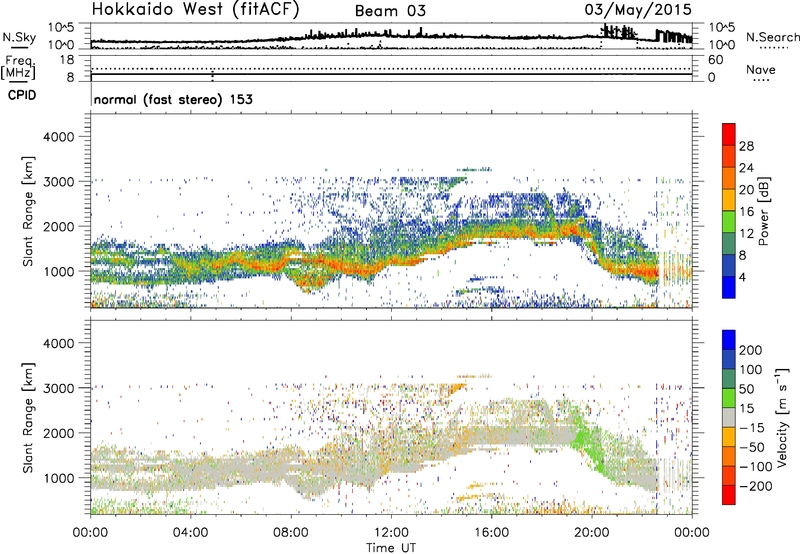Image resolution: width=800 pixels, height=554 pixels.
Task: Click the date '03/May/2015'
Action: point(638,9)
